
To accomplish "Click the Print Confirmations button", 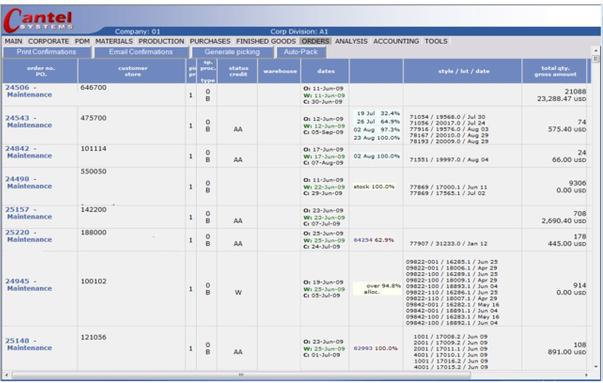I will [47, 52].
